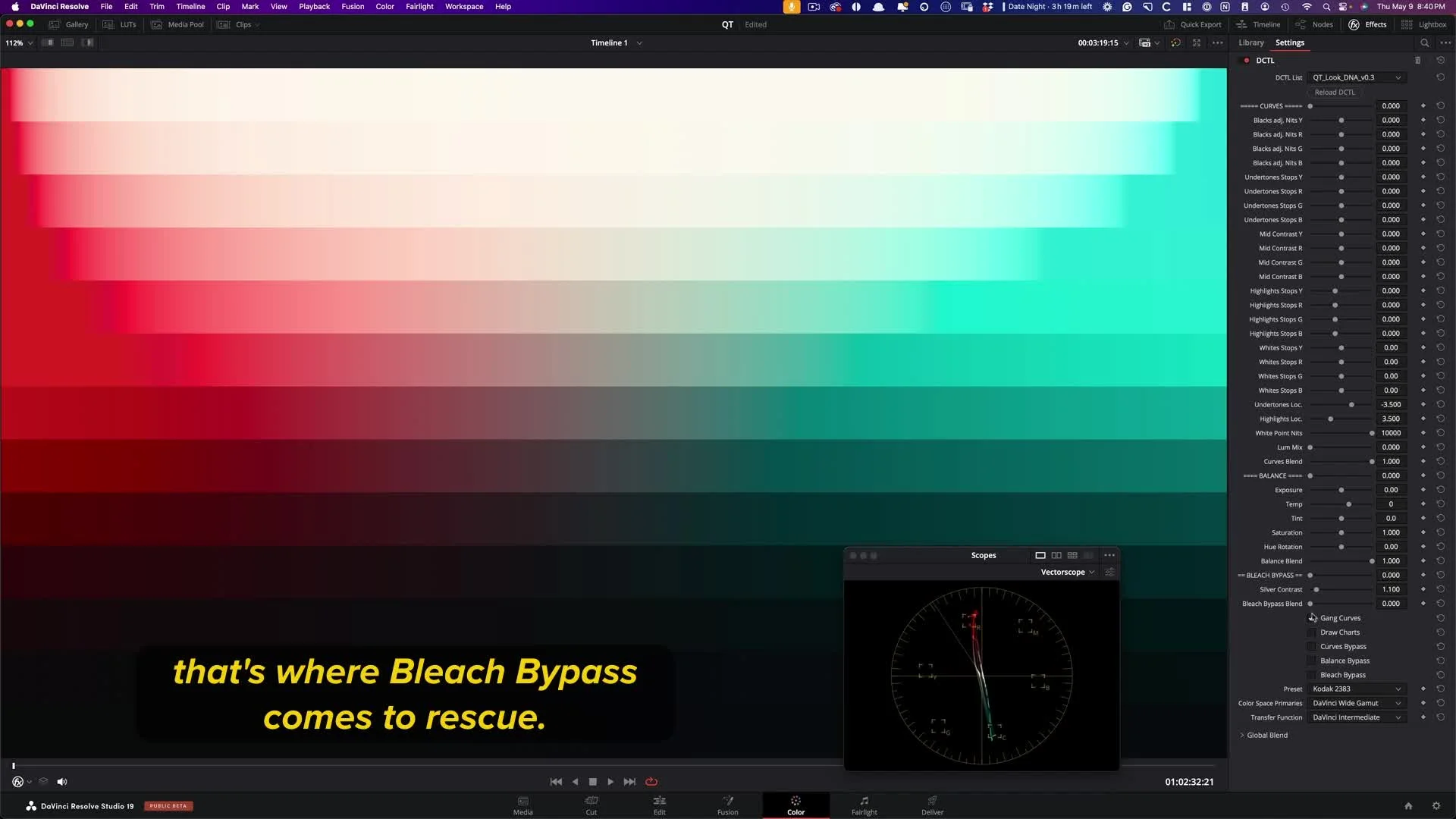Enable the Draw Charts checkbox
The image size is (1456, 819).
click(1312, 632)
